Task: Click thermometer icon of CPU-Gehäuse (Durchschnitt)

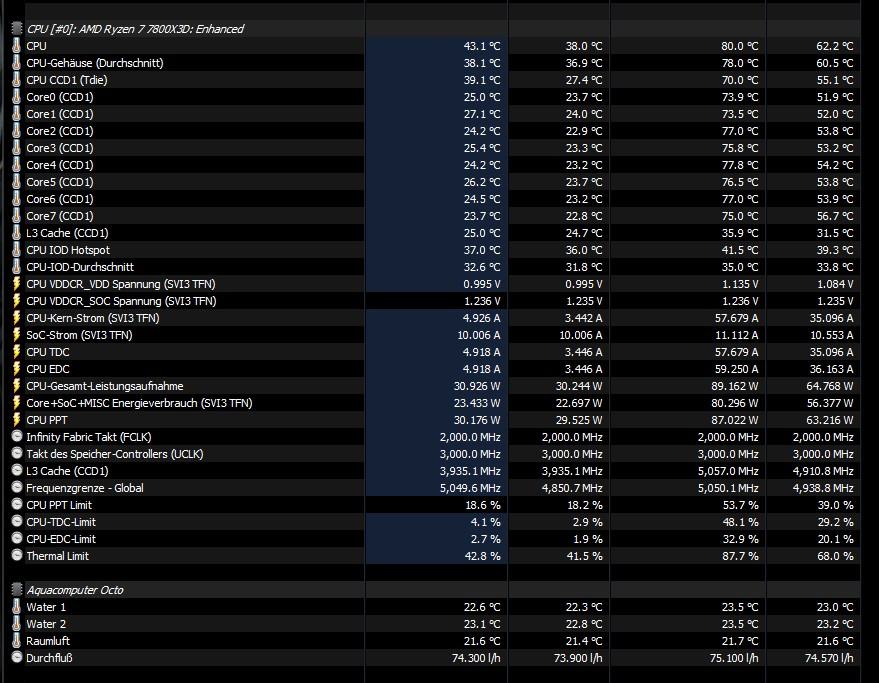Action: coord(17,63)
